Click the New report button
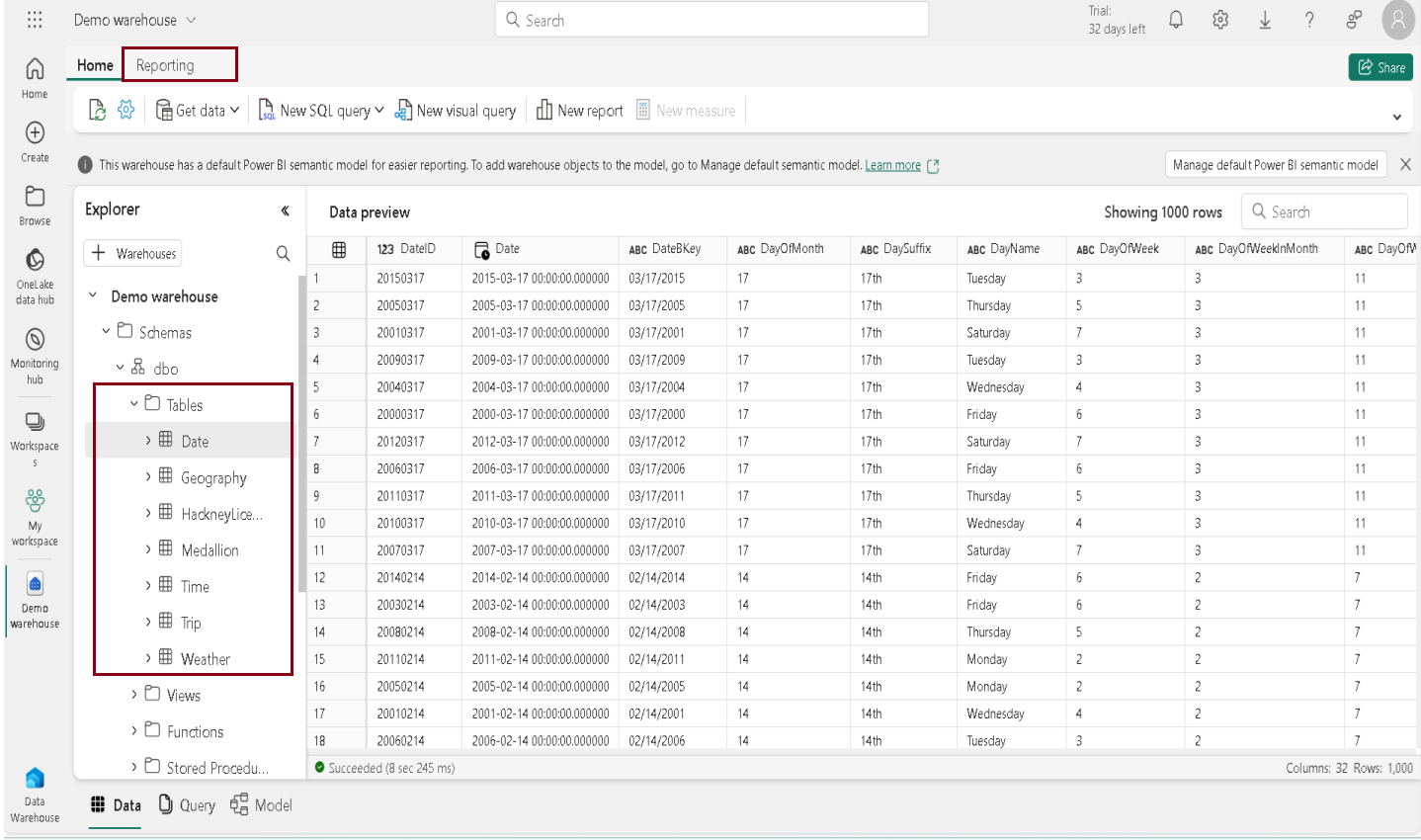Screen dimensions: 1421x840 [x=580, y=111]
